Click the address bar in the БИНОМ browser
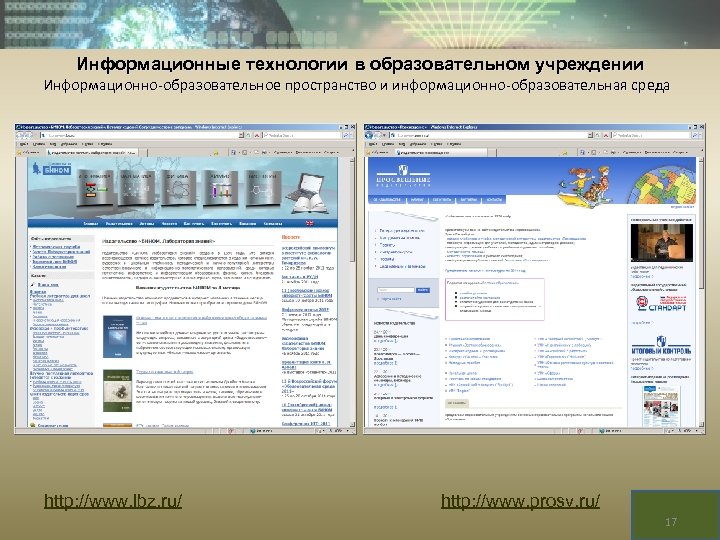720x540 pixels. pos(140,135)
